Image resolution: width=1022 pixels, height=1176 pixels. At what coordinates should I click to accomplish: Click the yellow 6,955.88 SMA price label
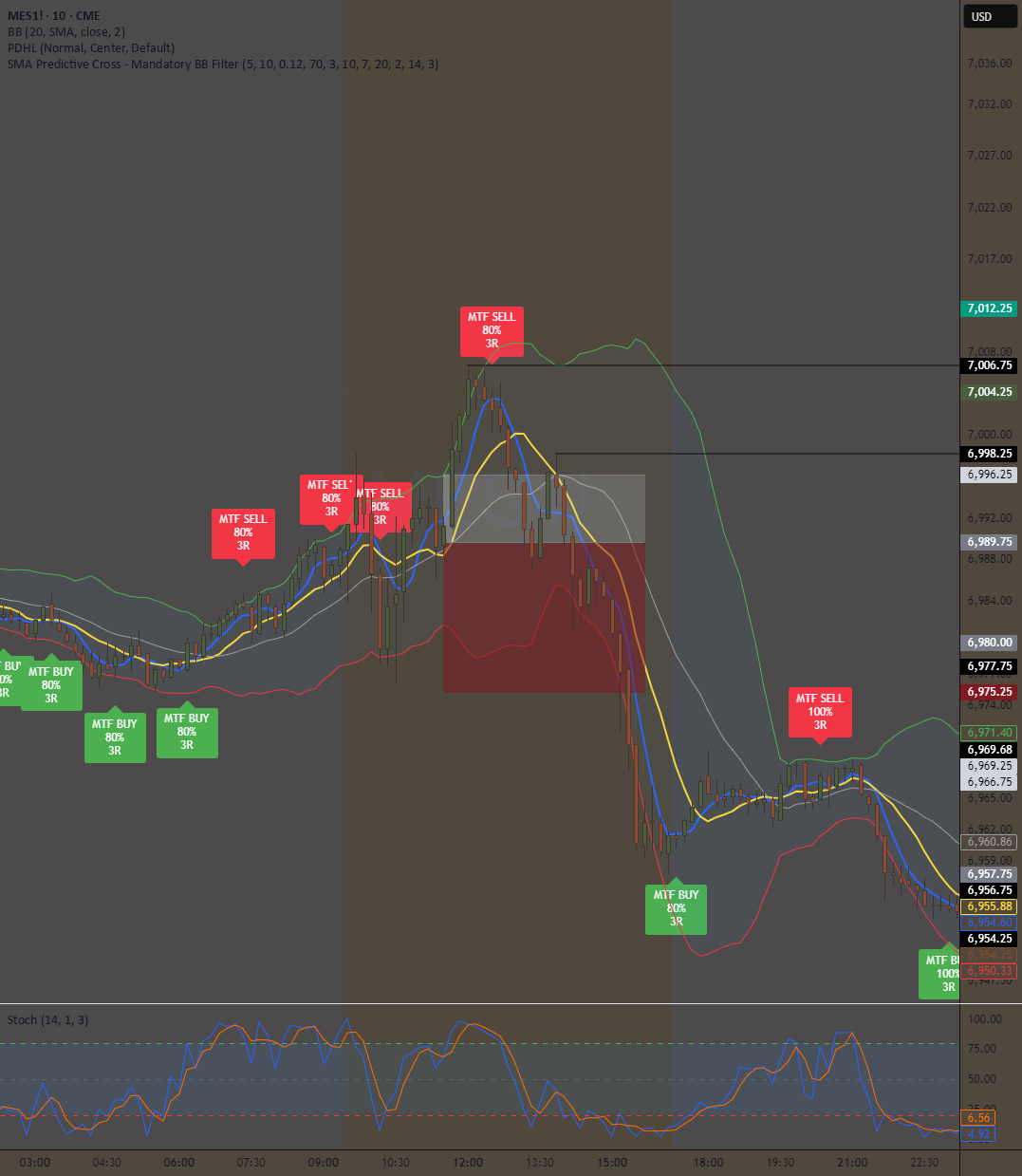pyautogui.click(x=990, y=906)
